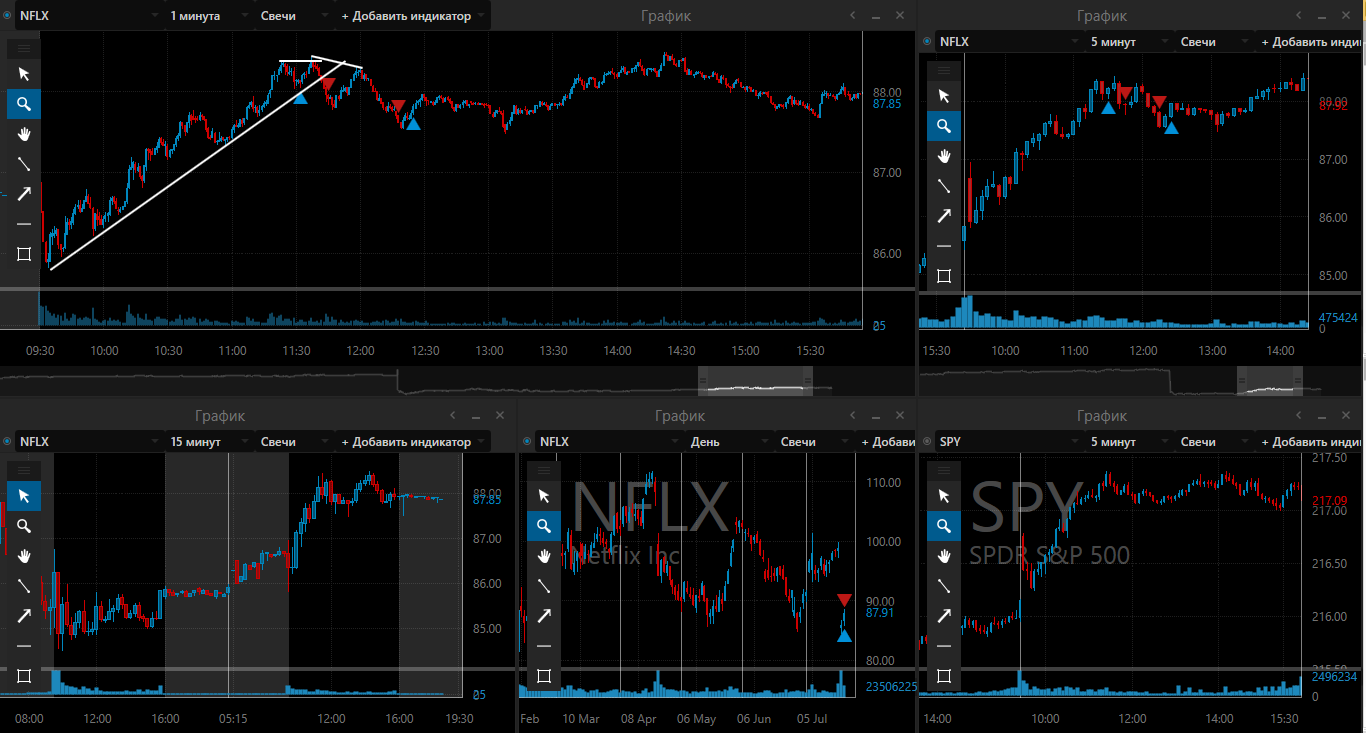Select the arrow tool on the День chart
Viewport: 1366px width, 733px height.
544,616
